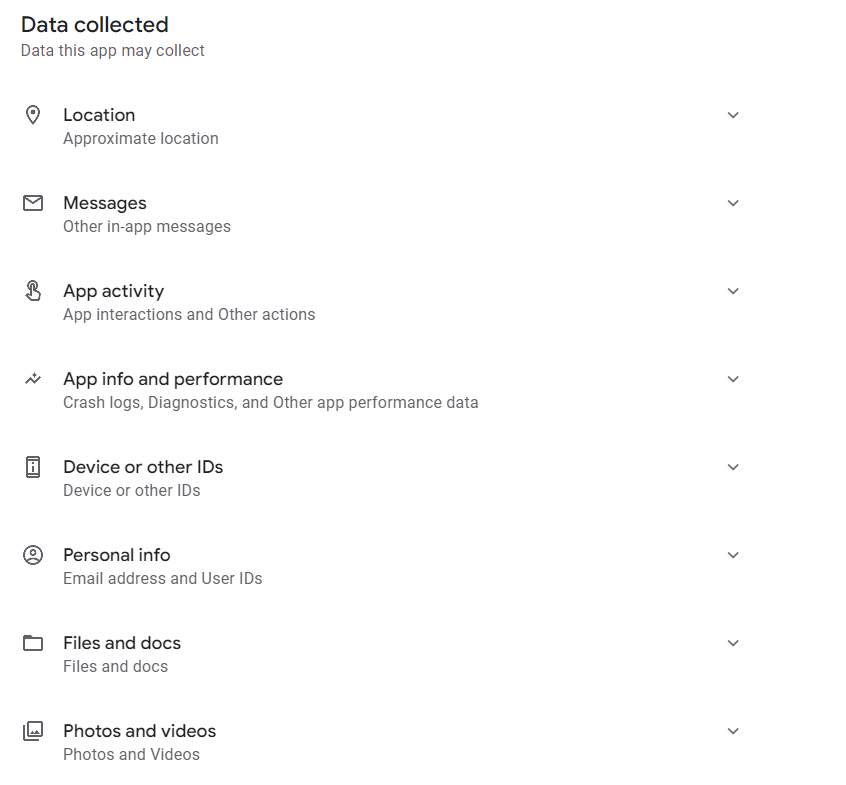Click the App info performance graph icon
846x785 pixels.
click(33, 379)
